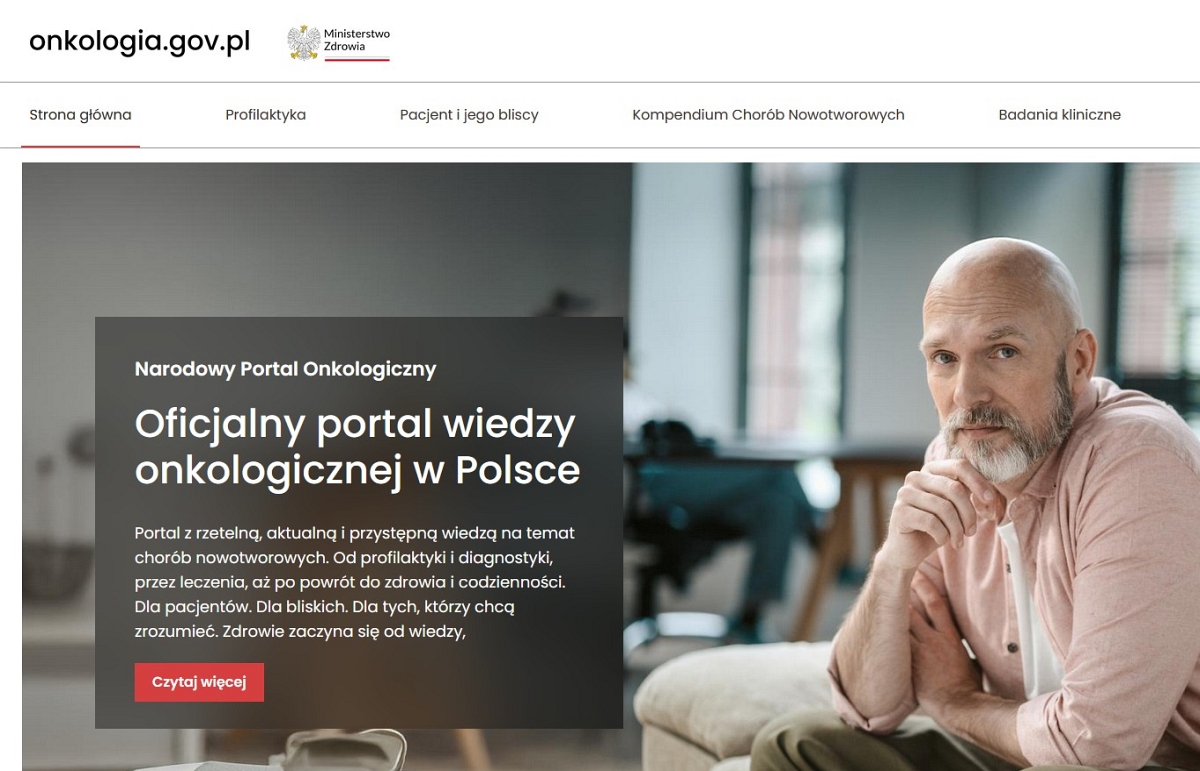The width and height of the screenshot is (1200, 771).
Task: Click the Narodowy Portal Onkologiczny subtitle
Action: [x=285, y=369]
